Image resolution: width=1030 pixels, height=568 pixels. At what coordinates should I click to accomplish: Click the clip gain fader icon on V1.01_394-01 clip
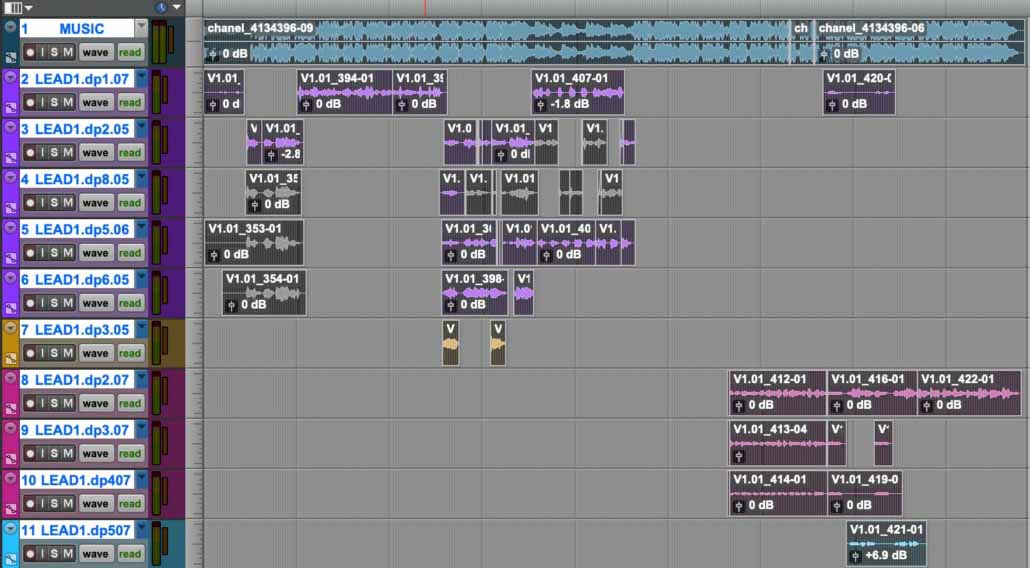[x=305, y=104]
